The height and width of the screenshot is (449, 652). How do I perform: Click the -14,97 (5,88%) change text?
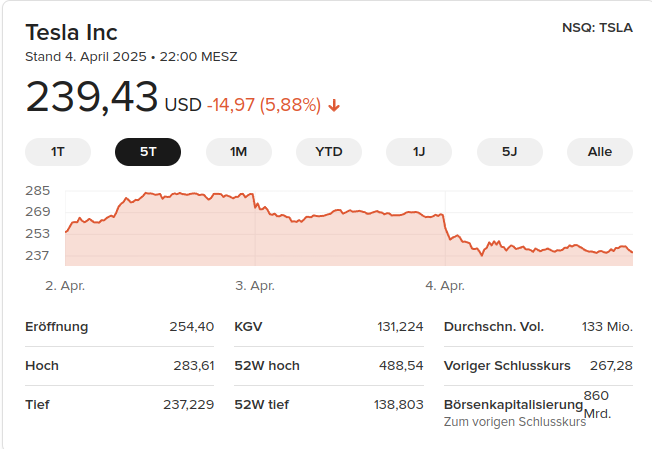[x=264, y=105]
